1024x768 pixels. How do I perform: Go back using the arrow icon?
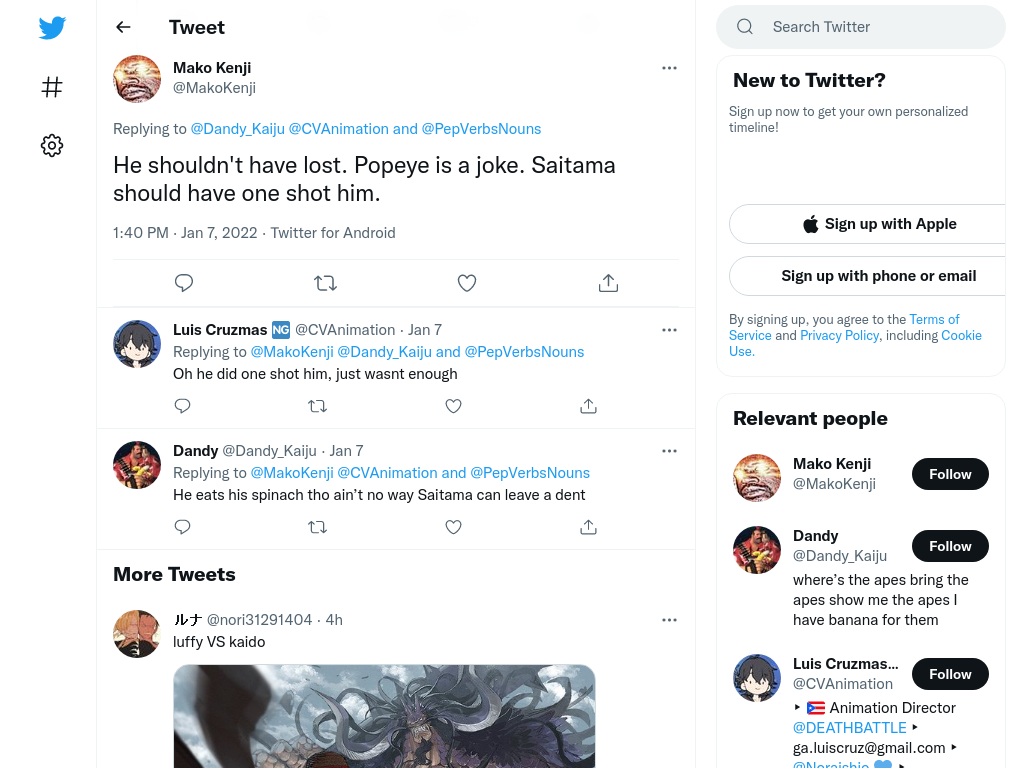(x=123, y=27)
